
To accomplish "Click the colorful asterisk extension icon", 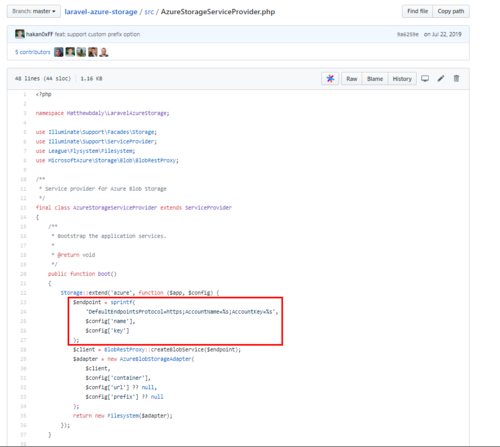I will [x=330, y=79].
